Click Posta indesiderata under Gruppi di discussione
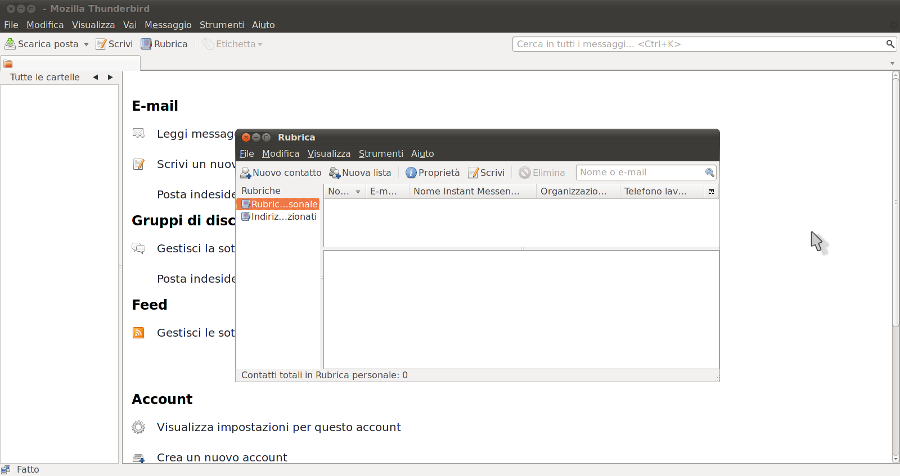The image size is (900, 476). pyautogui.click(x=196, y=278)
